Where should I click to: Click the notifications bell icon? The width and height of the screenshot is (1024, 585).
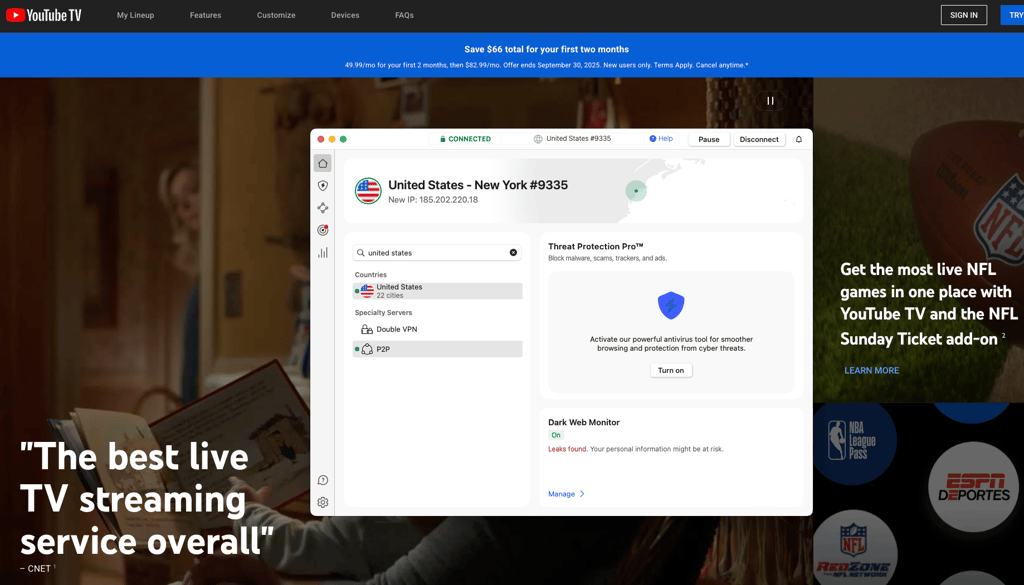[799, 139]
